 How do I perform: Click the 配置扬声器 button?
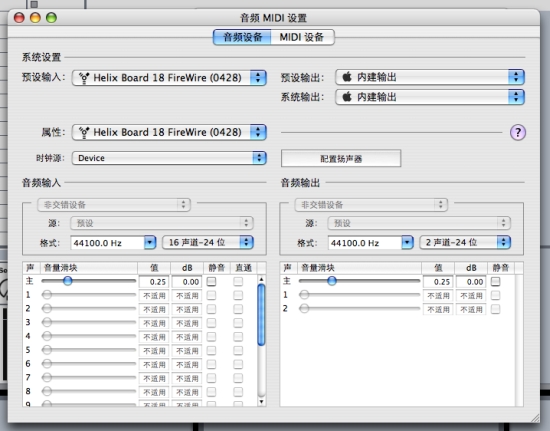tap(341, 159)
